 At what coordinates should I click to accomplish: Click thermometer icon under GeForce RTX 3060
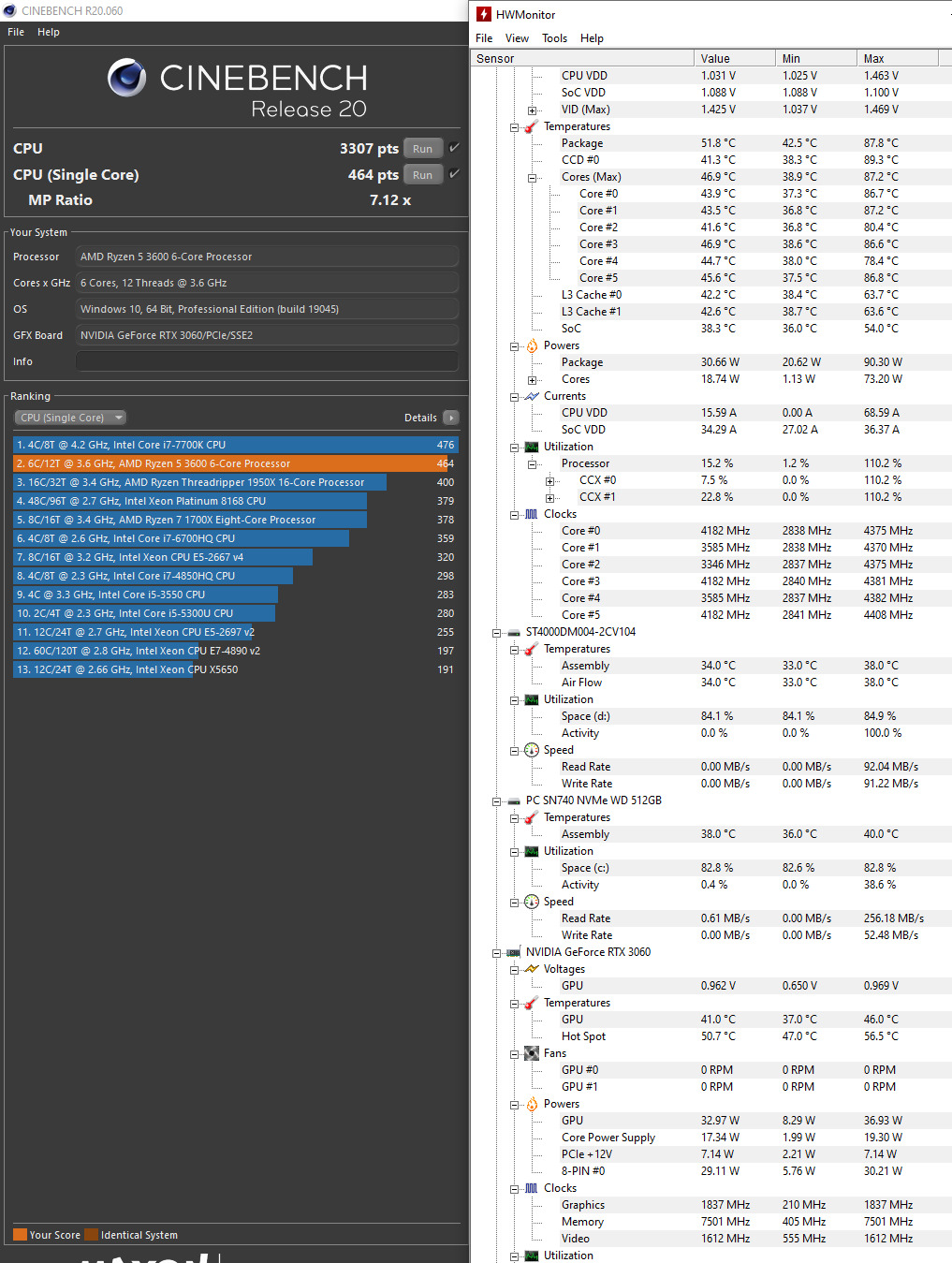532,1003
